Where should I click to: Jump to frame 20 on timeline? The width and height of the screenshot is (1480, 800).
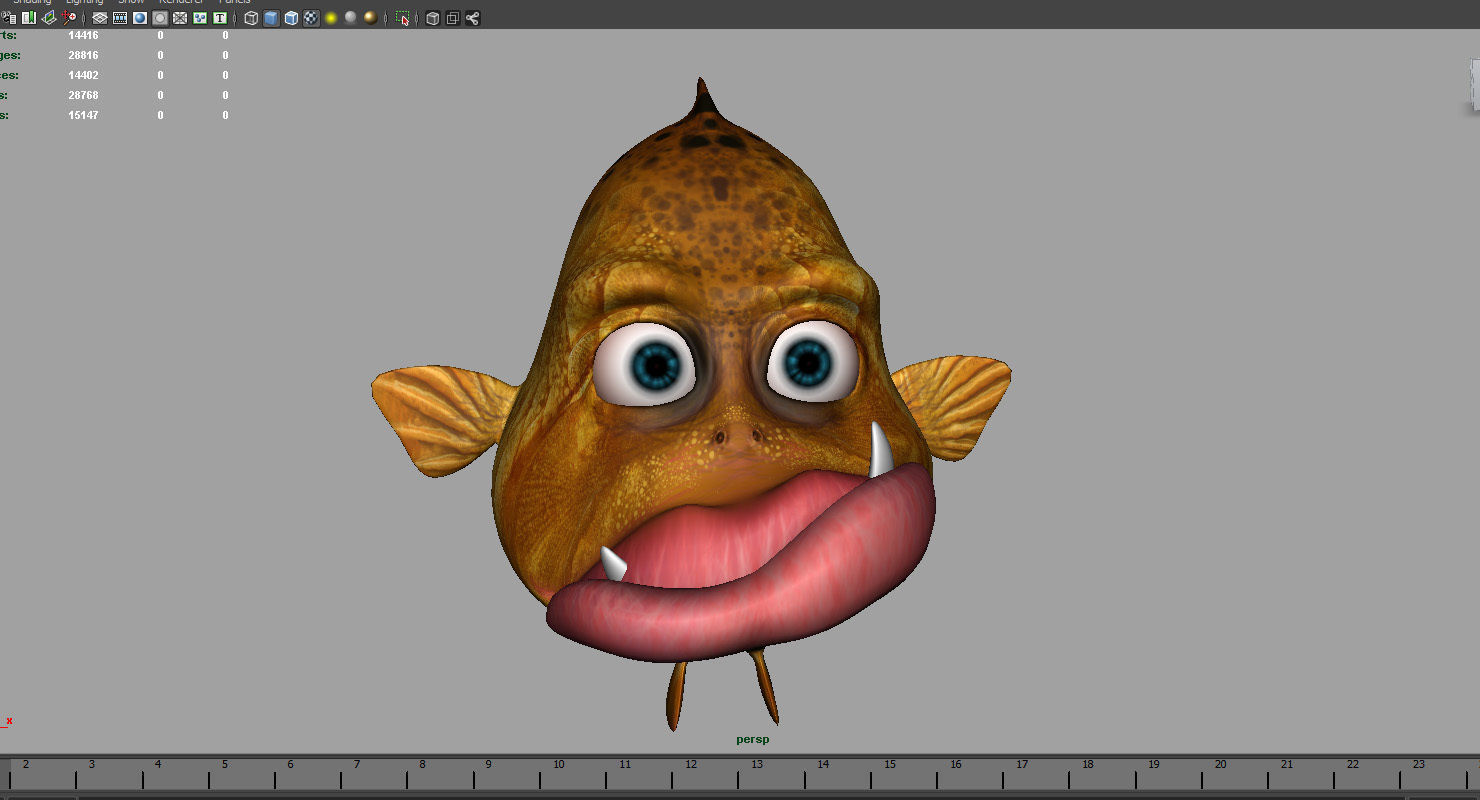pyautogui.click(x=1220, y=765)
